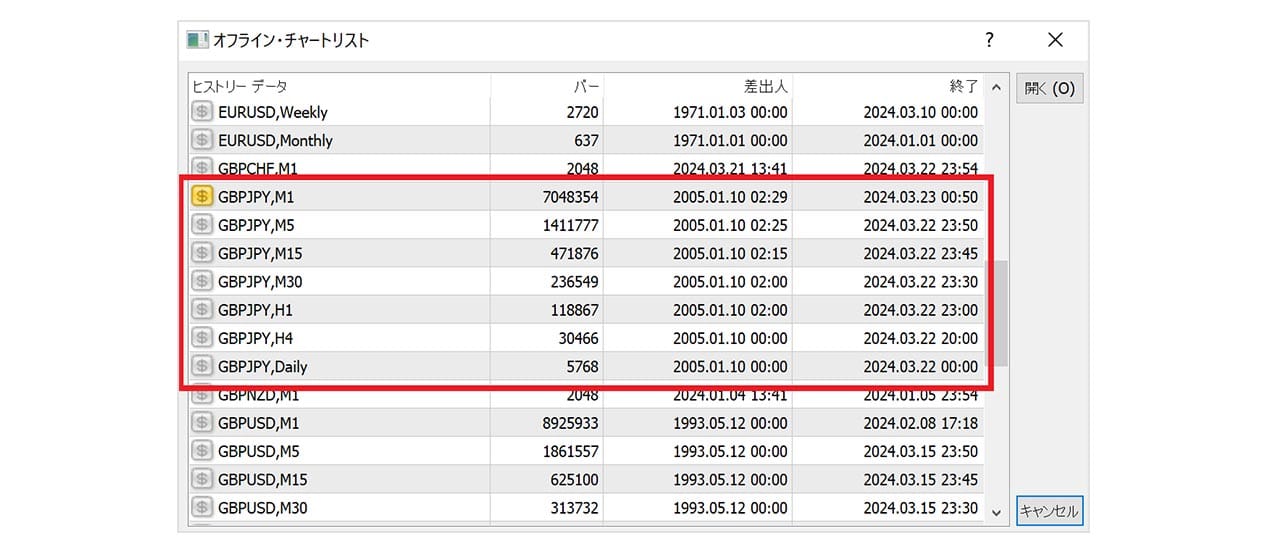Click the dollar icon next to GBPJPY,H4
Image resolution: width=1266 pixels, height=552 pixels.
pyautogui.click(x=201, y=338)
